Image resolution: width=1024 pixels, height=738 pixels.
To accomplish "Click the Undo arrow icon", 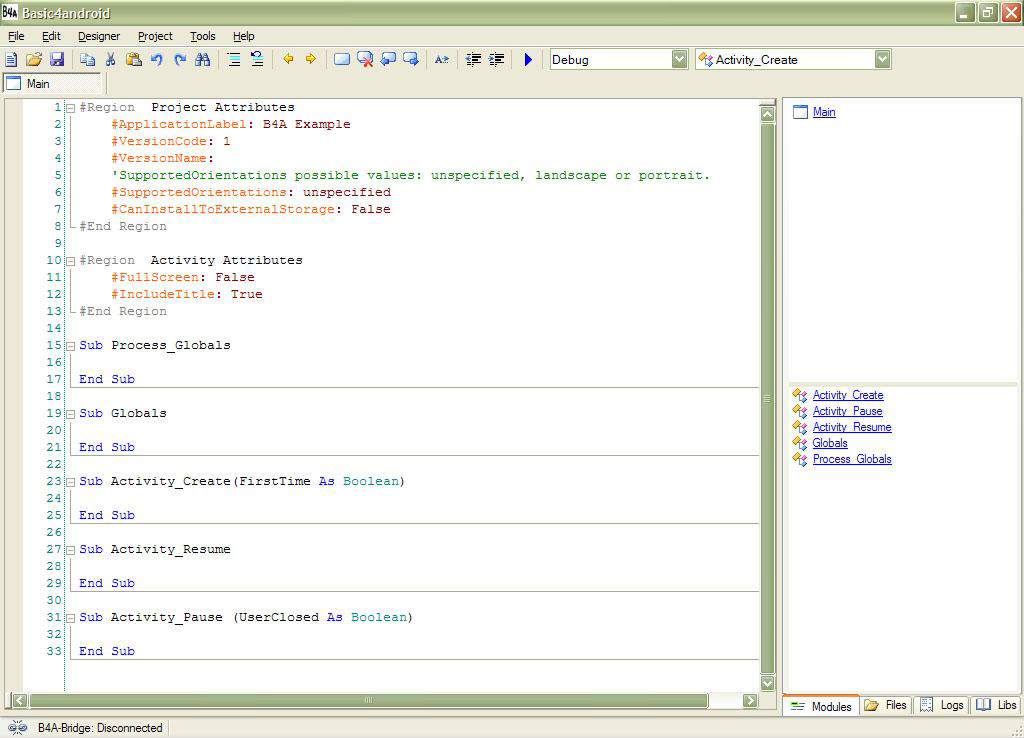I will (157, 60).
